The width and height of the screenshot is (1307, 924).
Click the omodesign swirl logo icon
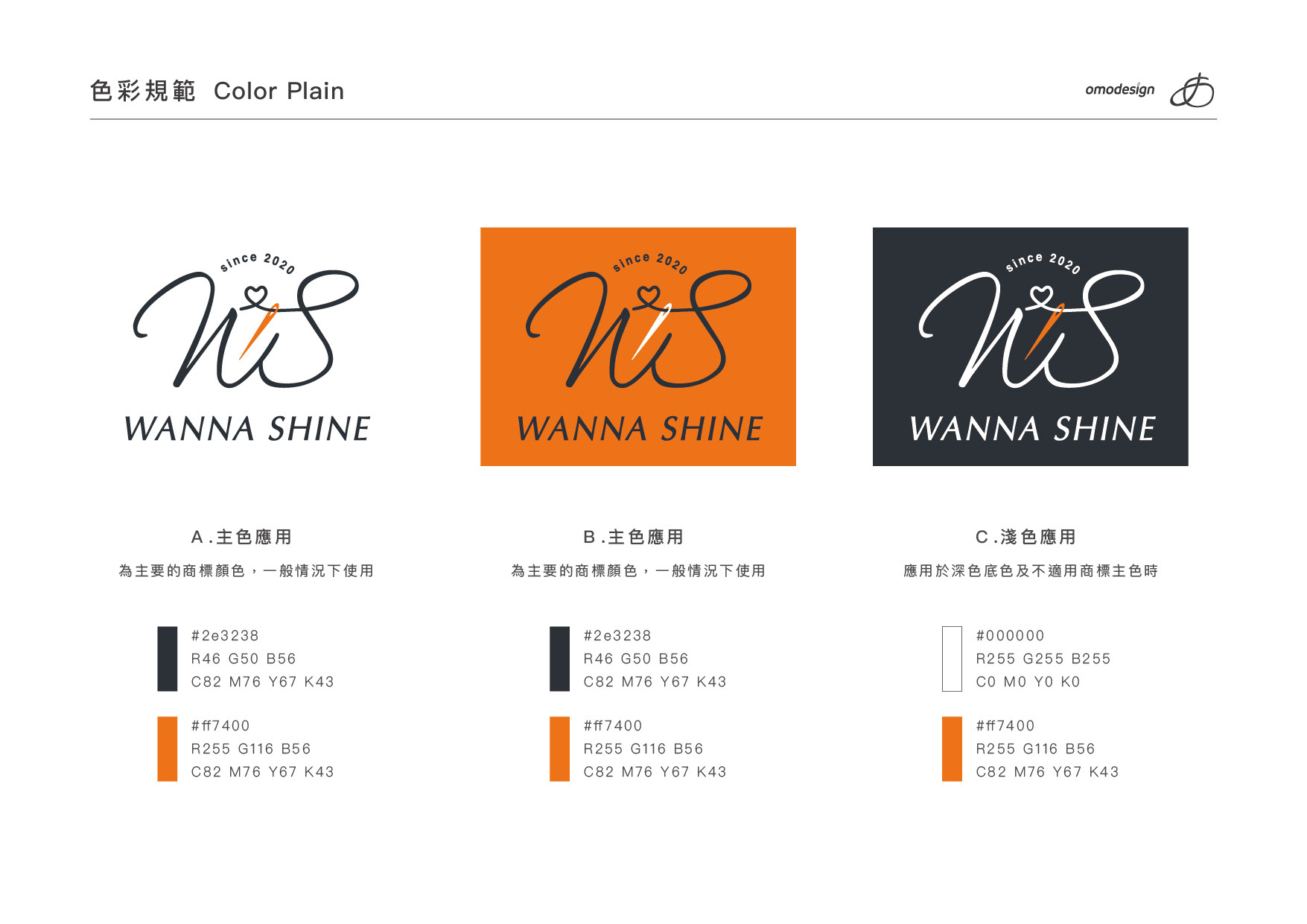click(x=1192, y=90)
